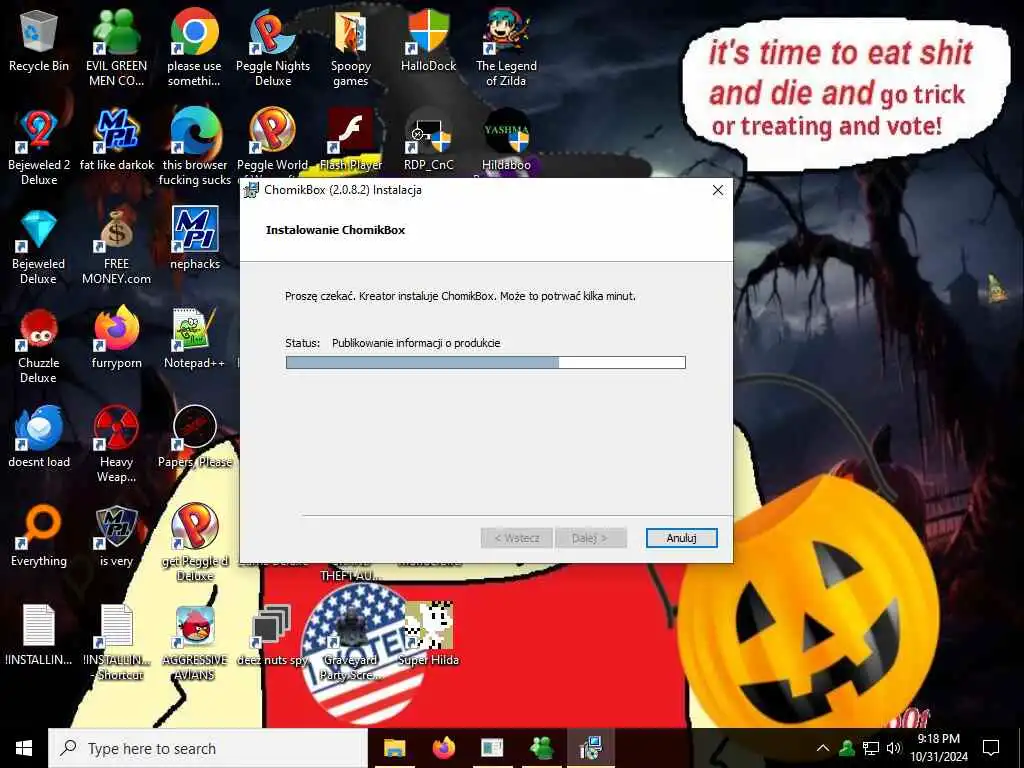Open Peggle Nights Deluxe shortcut
Viewport: 1024px width, 768px height.
coord(272,48)
